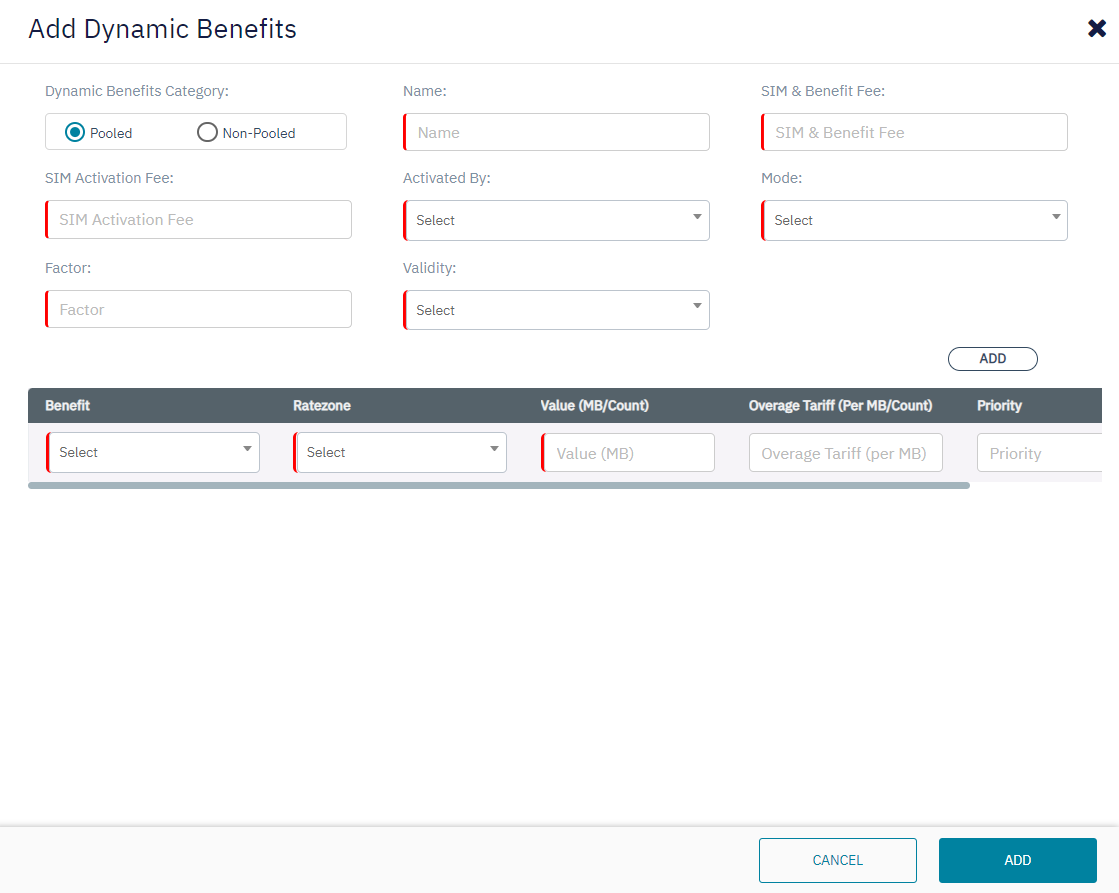Click the Value (MB) input field
1119x893 pixels.
(628, 453)
